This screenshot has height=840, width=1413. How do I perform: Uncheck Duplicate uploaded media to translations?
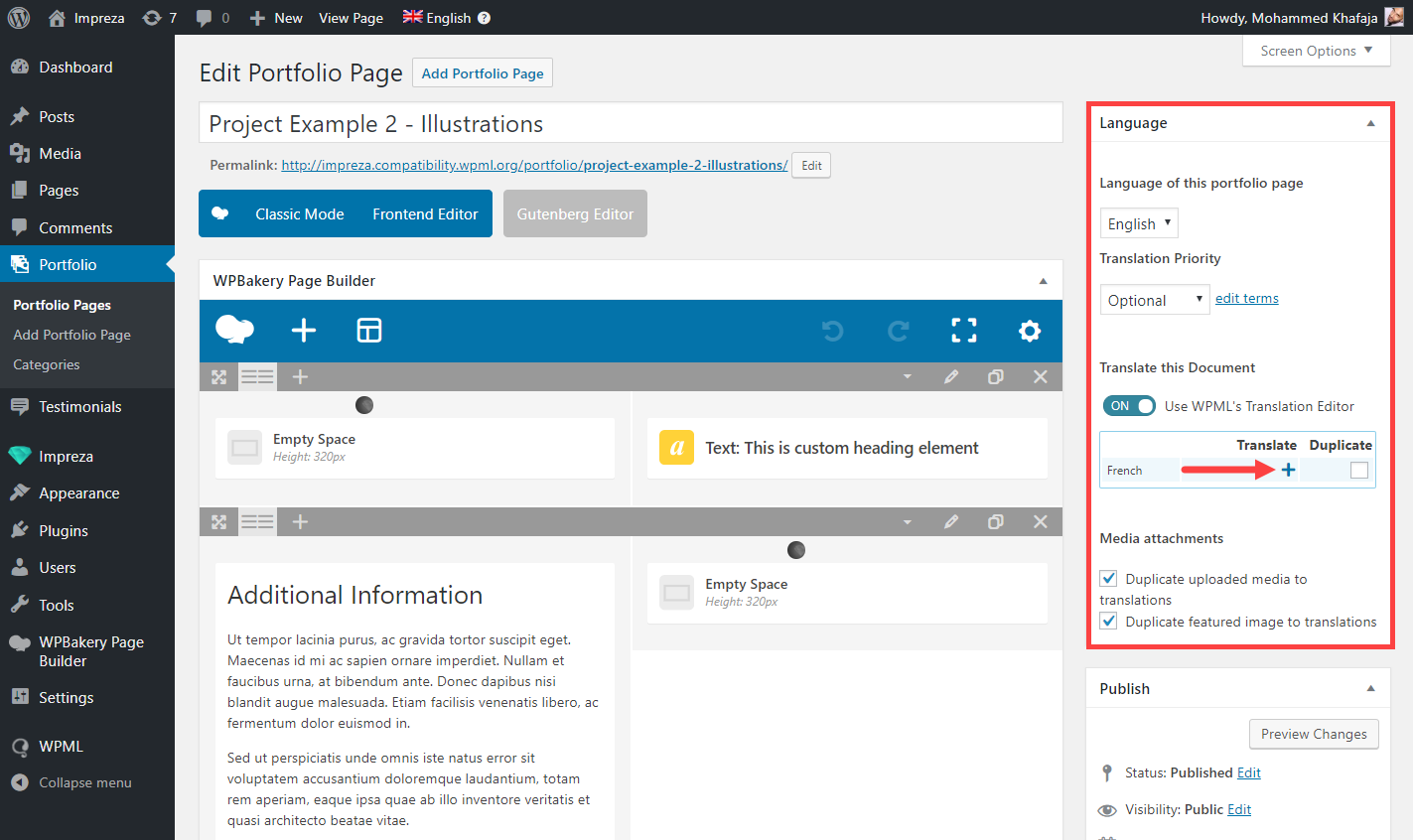[x=1109, y=578]
